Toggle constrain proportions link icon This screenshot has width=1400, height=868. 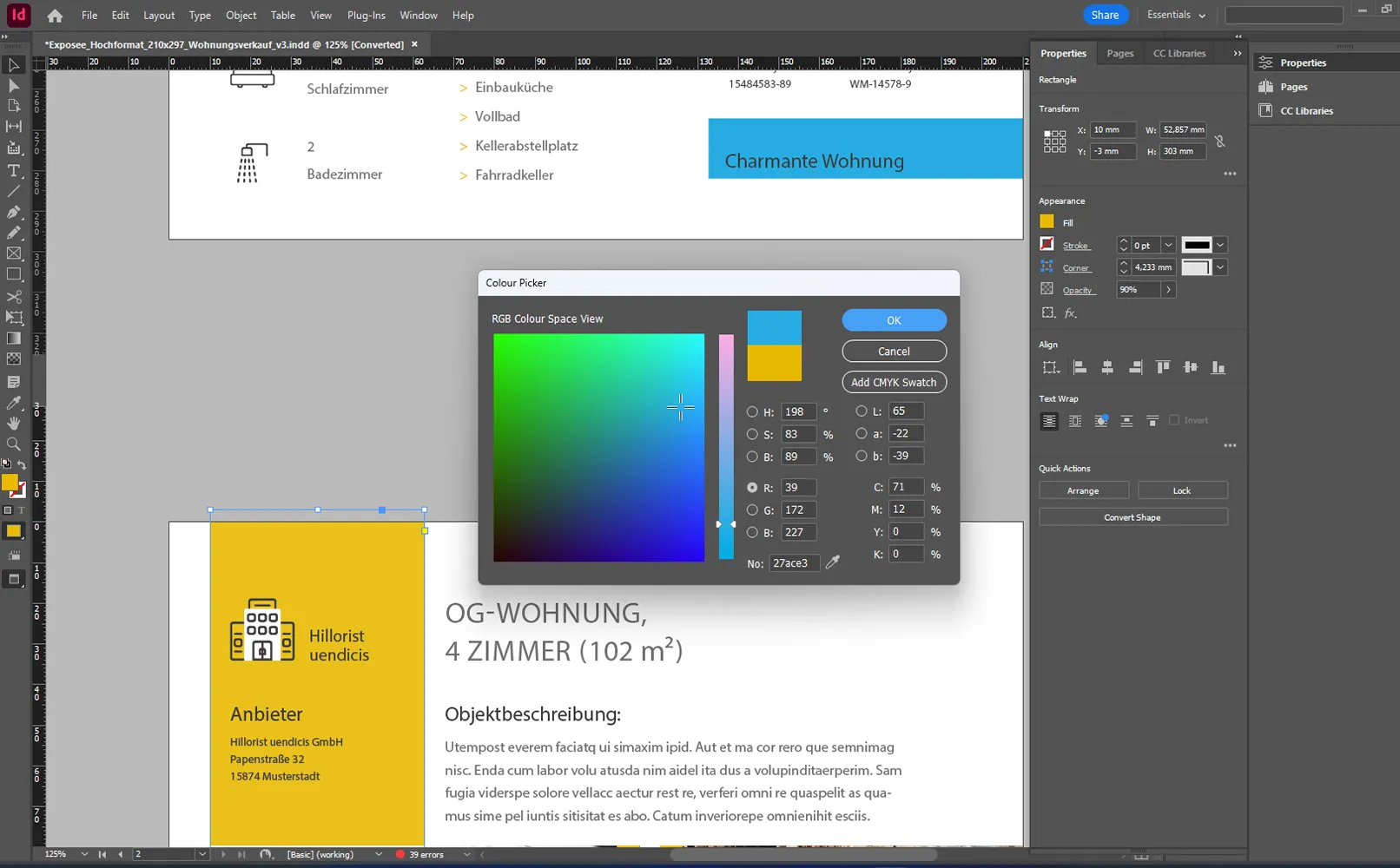[1220, 141]
